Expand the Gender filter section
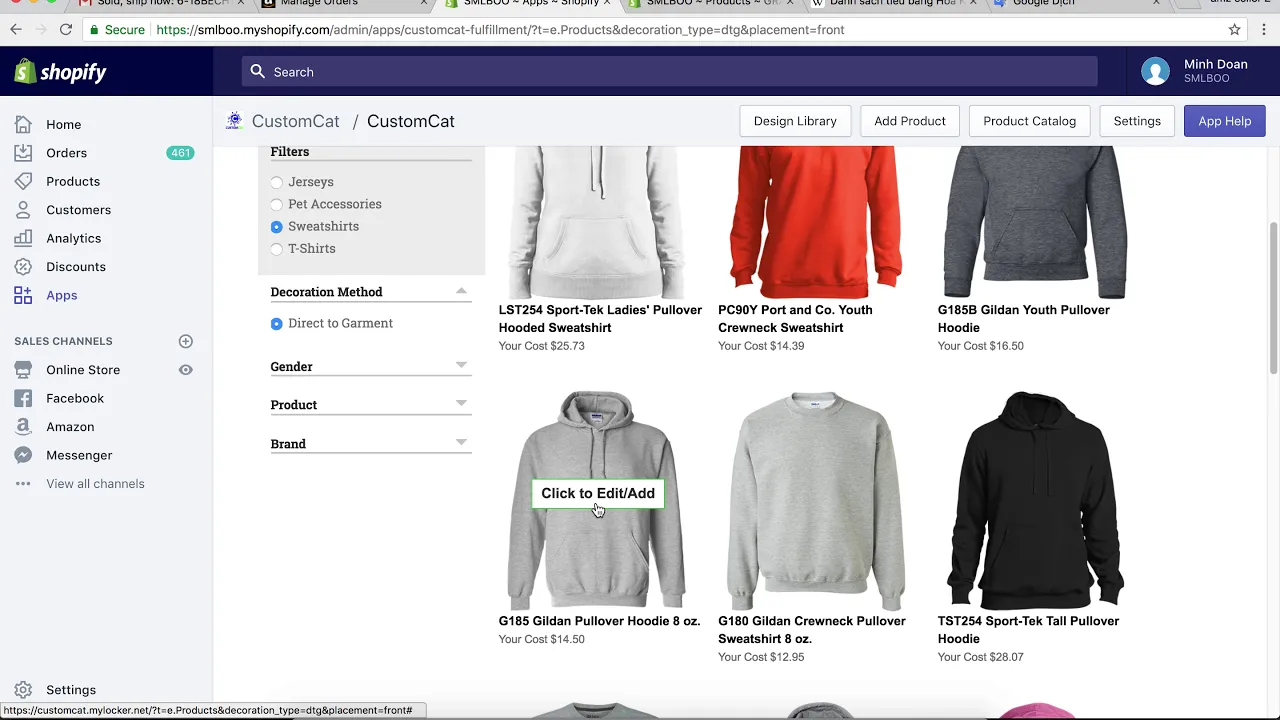Viewport: 1280px width, 720px height. (461, 365)
